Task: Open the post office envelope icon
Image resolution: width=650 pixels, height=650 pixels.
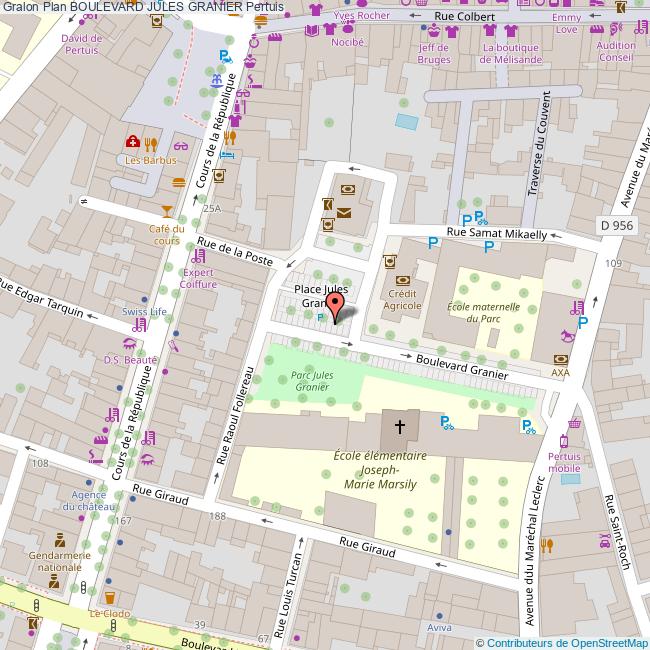Action: (343, 212)
